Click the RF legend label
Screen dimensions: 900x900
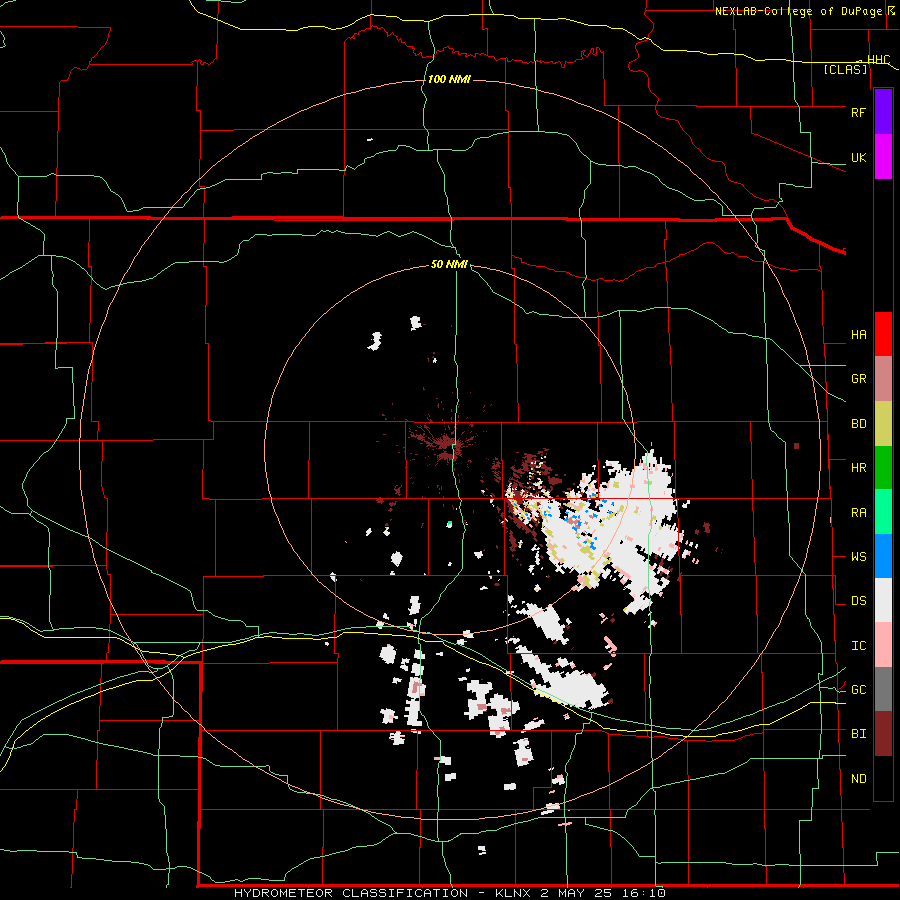(x=858, y=112)
